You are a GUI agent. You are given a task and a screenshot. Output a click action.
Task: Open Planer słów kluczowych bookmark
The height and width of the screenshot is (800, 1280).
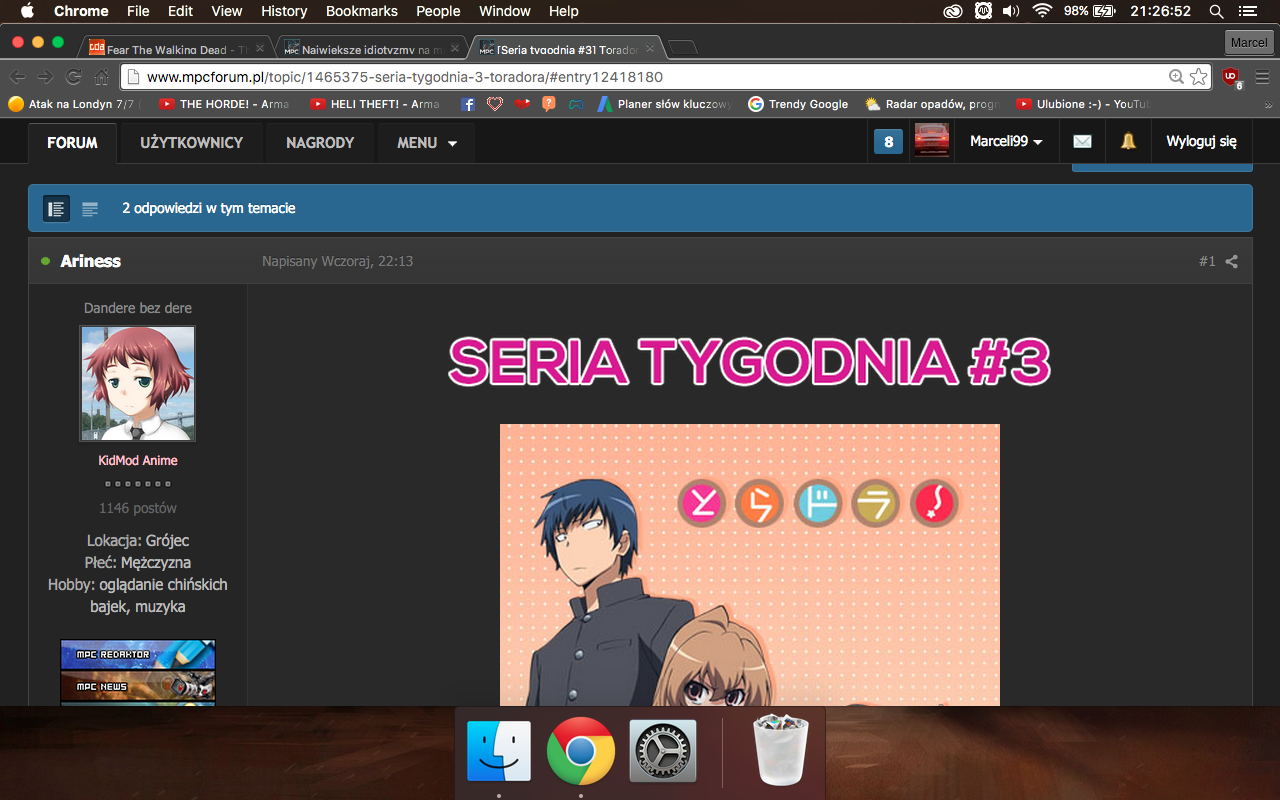point(664,104)
